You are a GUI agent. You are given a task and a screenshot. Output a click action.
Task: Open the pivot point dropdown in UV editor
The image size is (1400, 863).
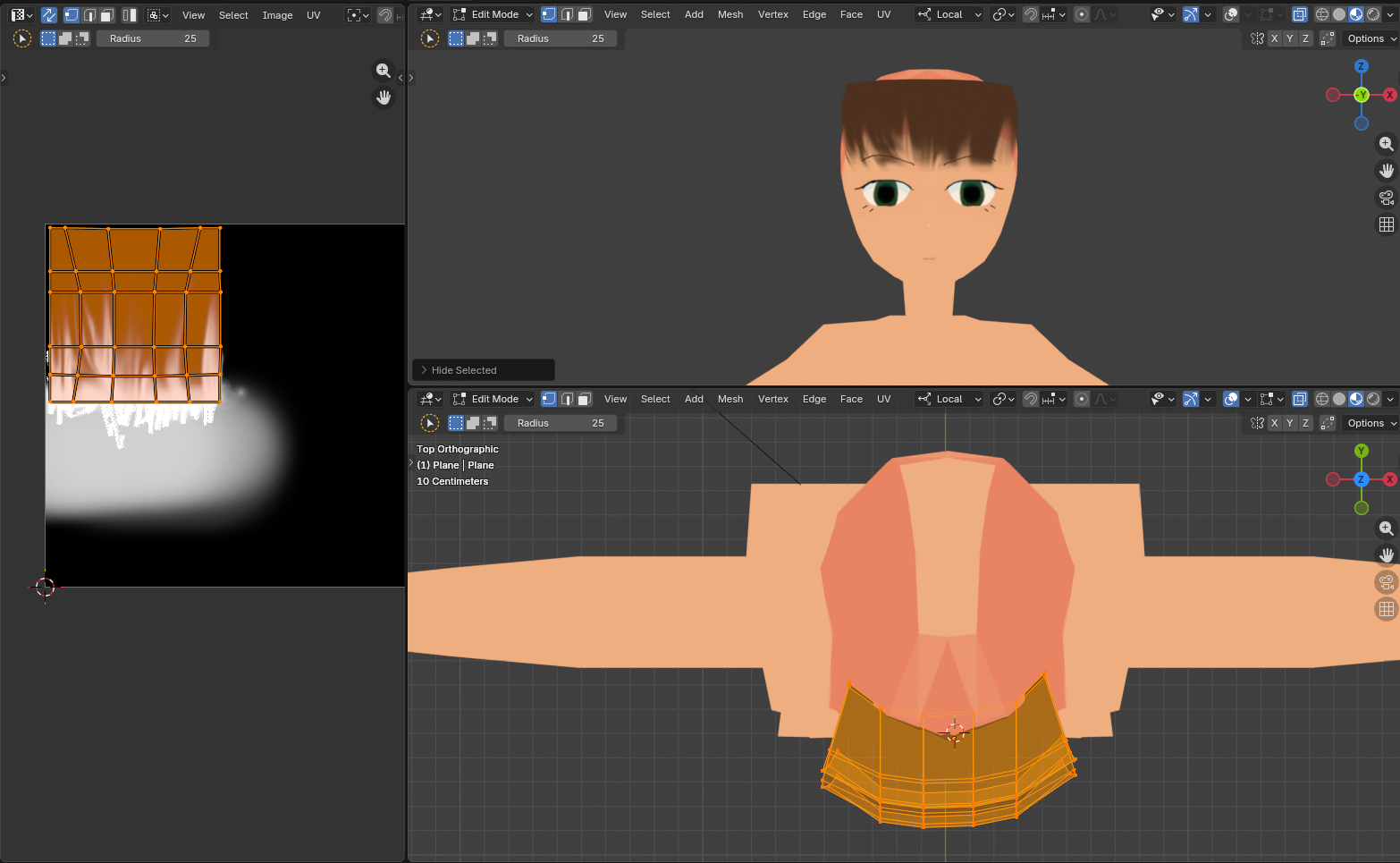[x=358, y=14]
